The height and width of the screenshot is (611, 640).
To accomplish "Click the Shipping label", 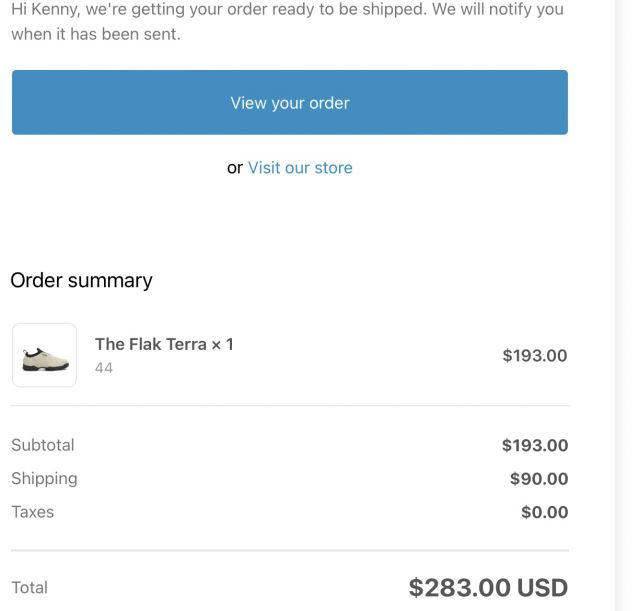I will (44, 479).
